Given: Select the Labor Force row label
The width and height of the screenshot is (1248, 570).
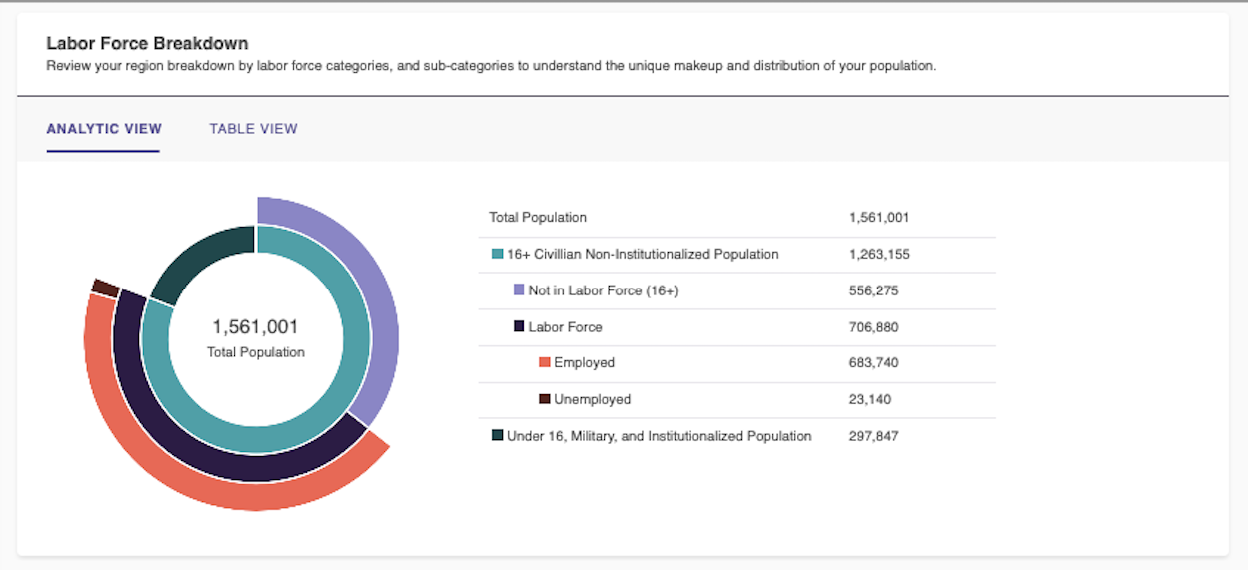Looking at the screenshot, I should tap(566, 326).
